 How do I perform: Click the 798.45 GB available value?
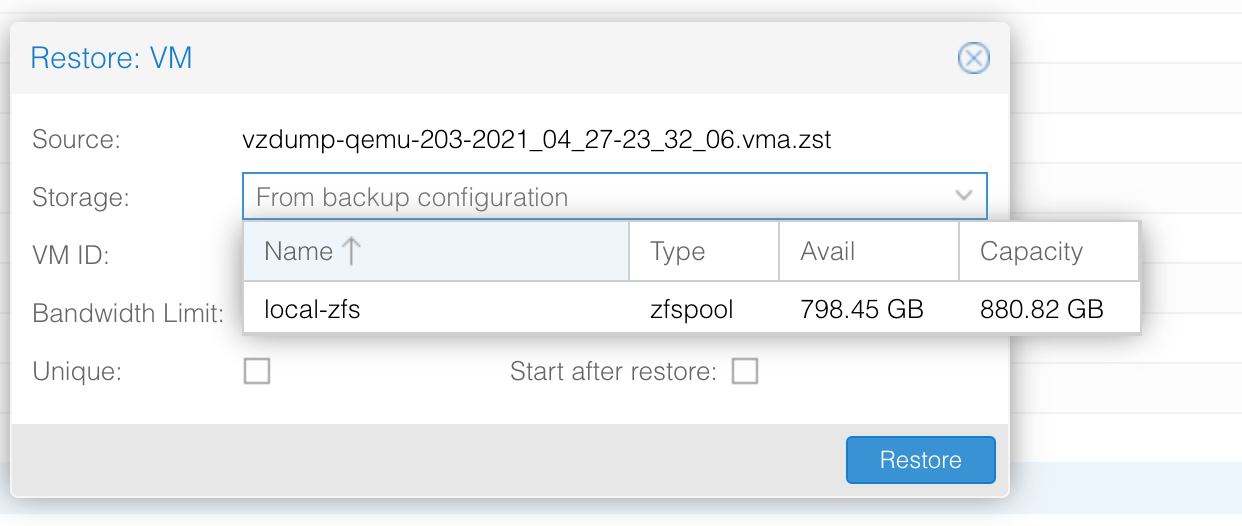[861, 309]
